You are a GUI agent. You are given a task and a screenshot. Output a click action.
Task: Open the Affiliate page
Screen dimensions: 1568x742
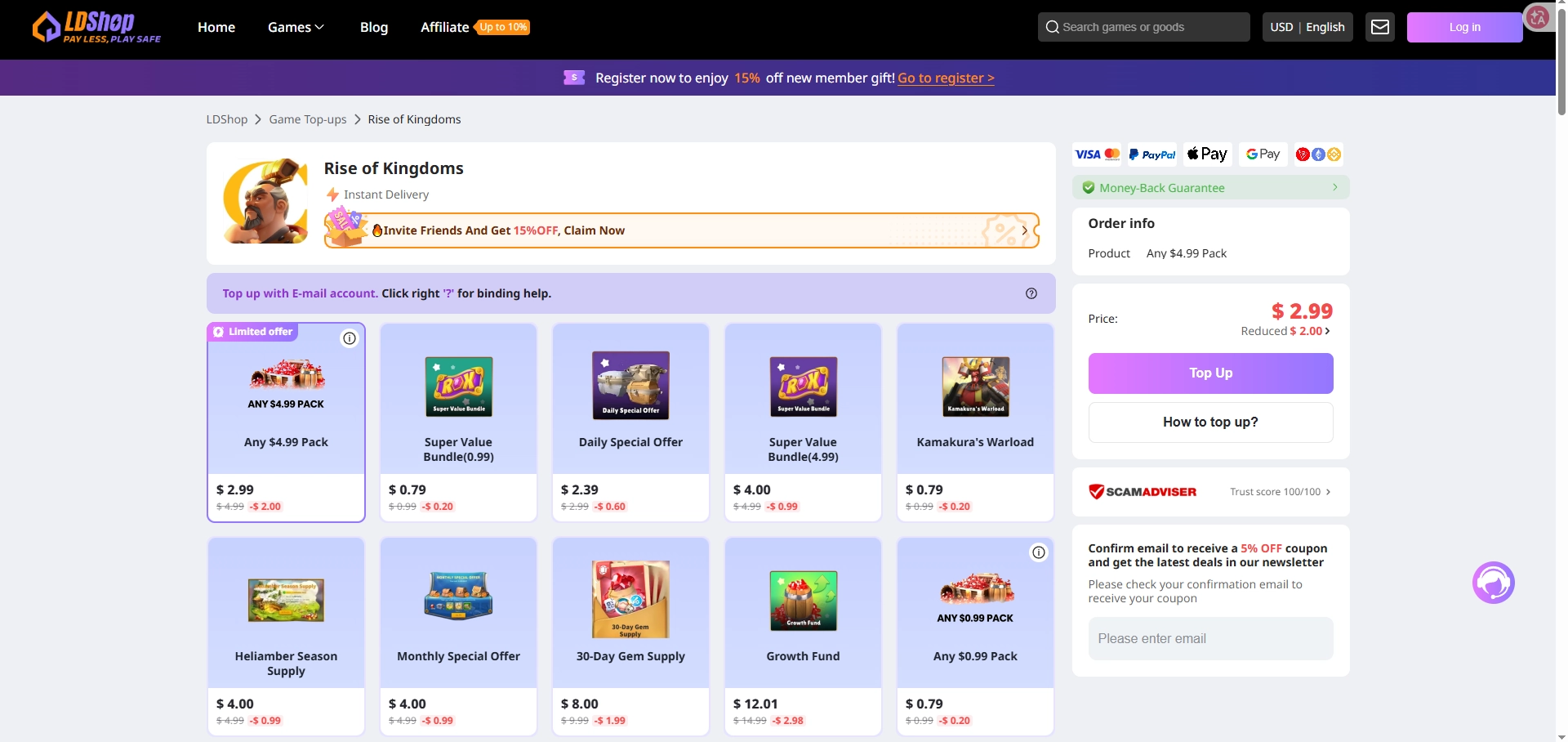444,27
